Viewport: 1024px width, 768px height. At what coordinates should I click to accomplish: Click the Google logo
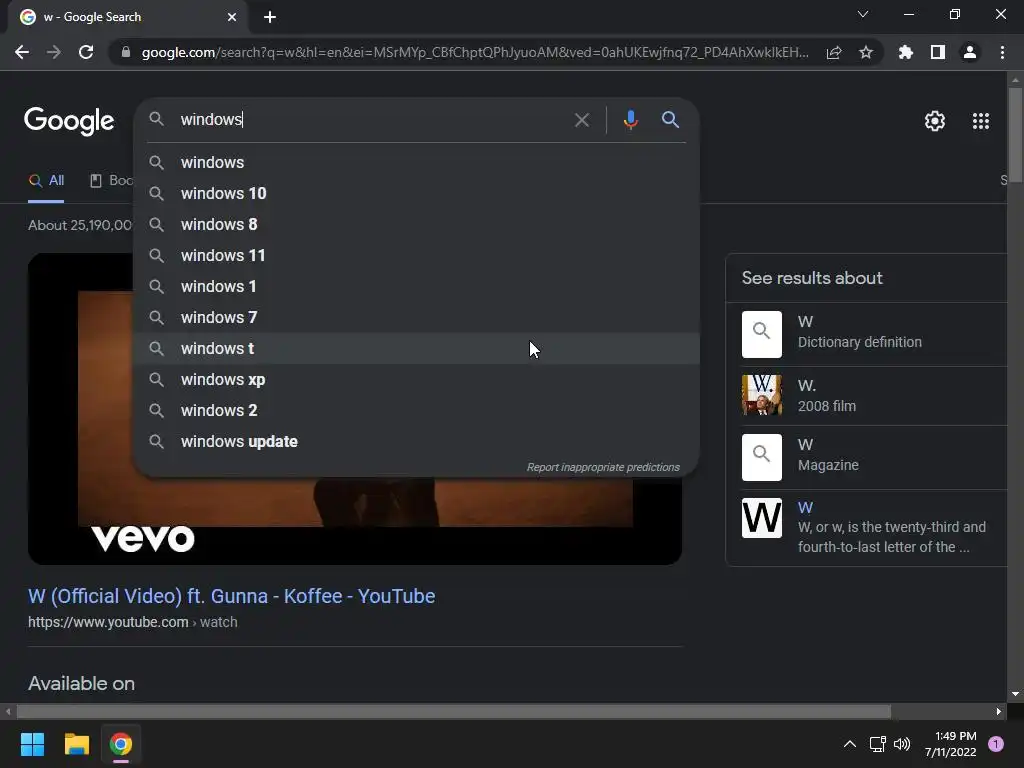69,121
